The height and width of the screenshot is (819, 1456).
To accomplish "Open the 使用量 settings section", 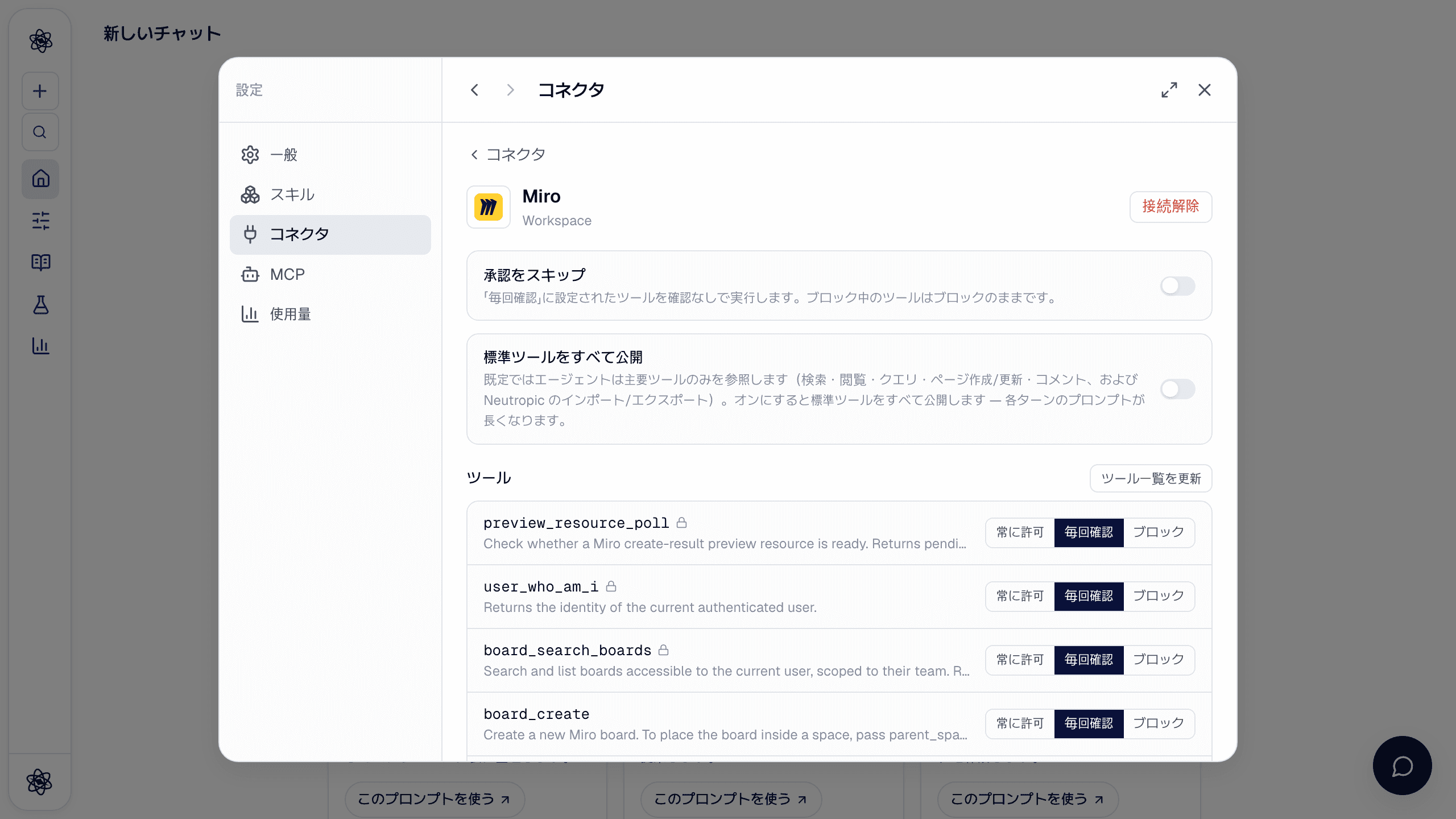I will (330, 314).
